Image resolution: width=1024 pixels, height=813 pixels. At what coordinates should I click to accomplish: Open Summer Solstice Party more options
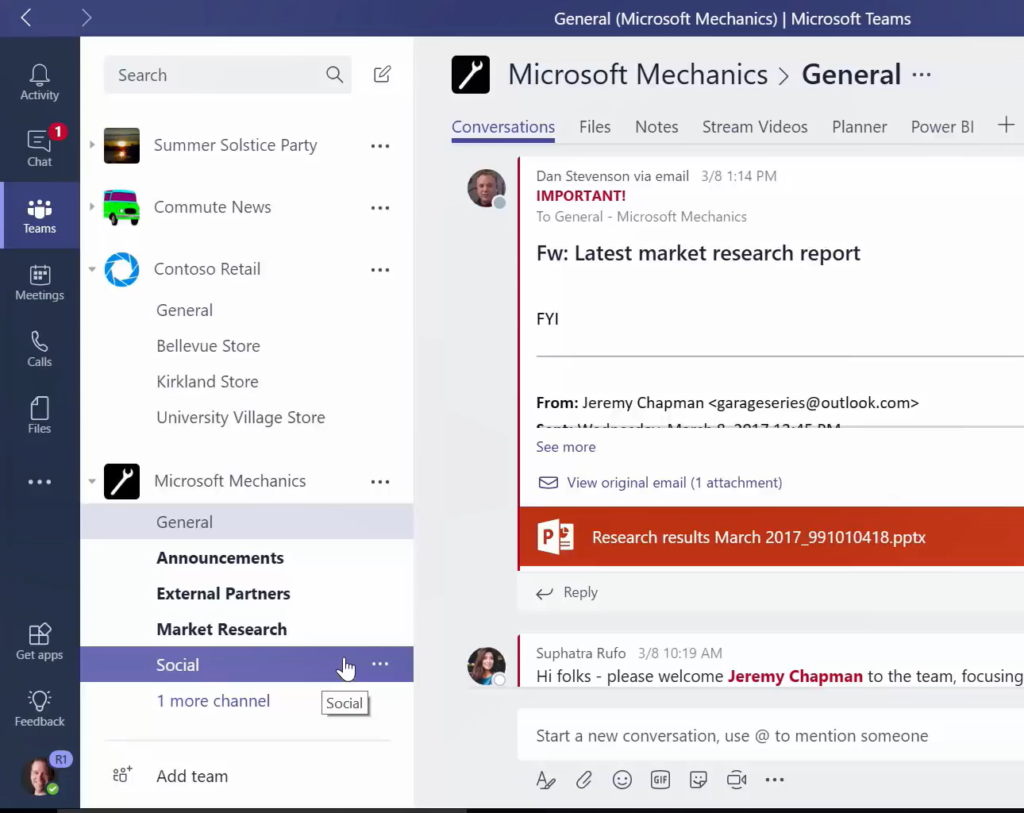tap(380, 146)
